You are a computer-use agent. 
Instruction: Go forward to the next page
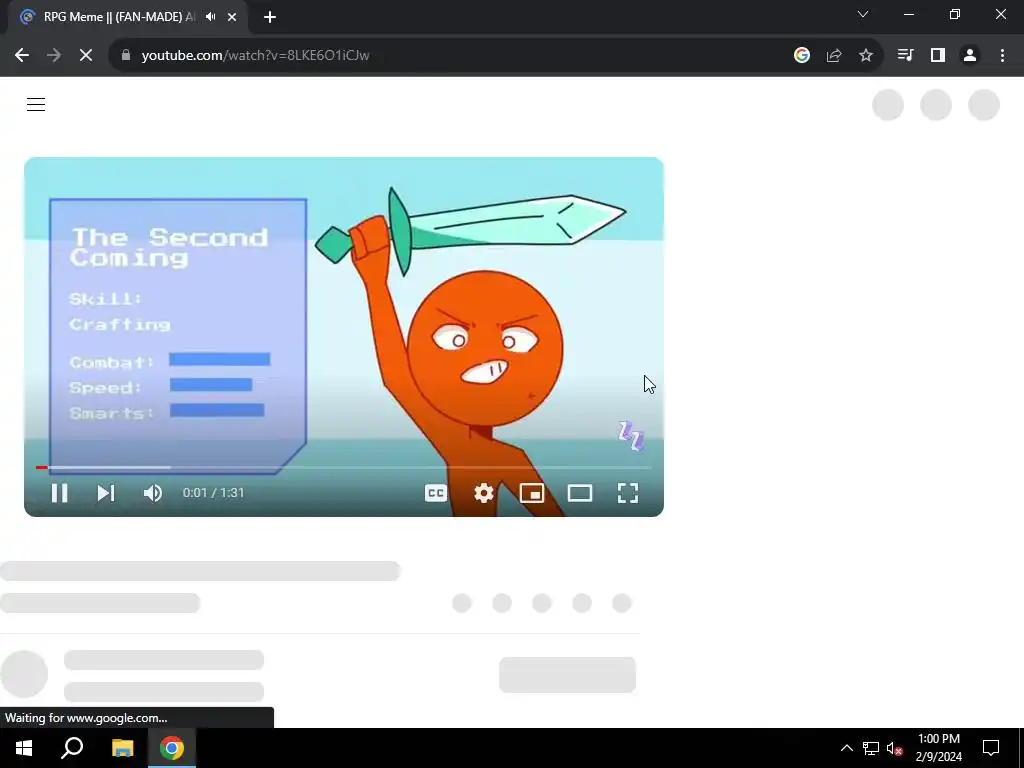[x=54, y=56]
